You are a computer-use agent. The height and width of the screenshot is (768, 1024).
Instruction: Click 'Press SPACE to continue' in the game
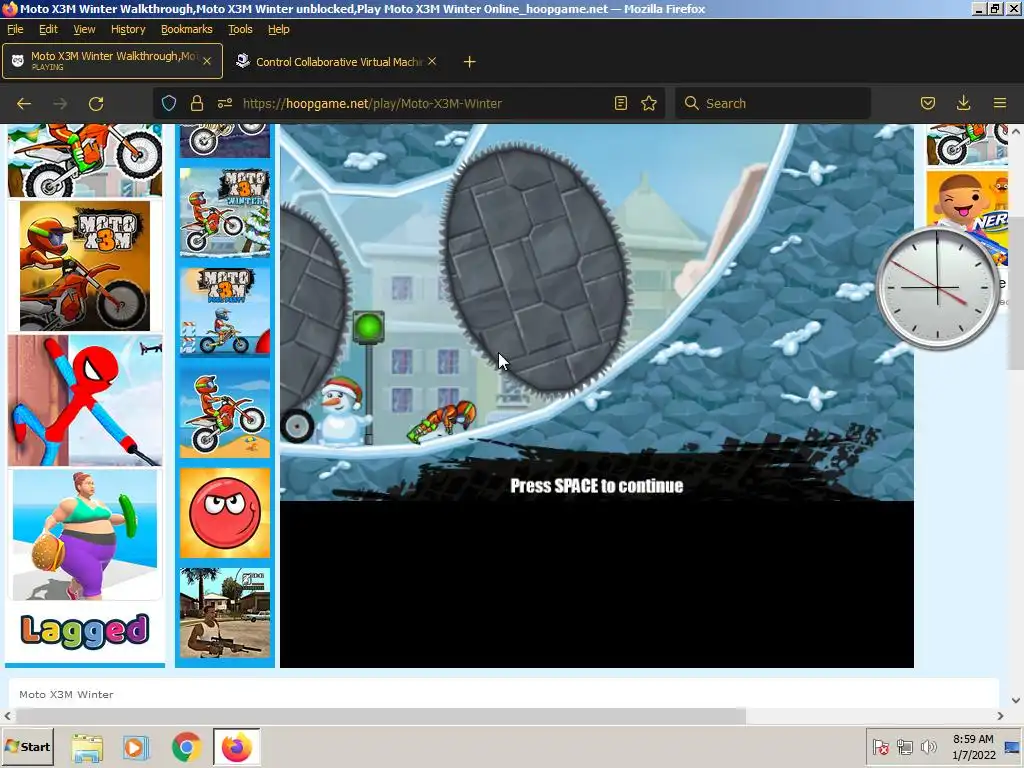click(x=596, y=486)
